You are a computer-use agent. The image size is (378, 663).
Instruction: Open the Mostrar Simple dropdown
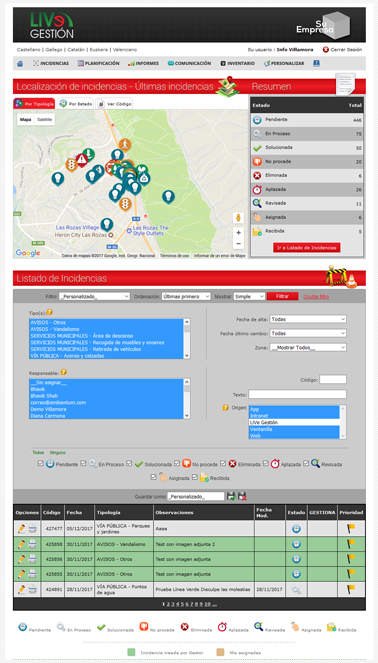[249, 296]
